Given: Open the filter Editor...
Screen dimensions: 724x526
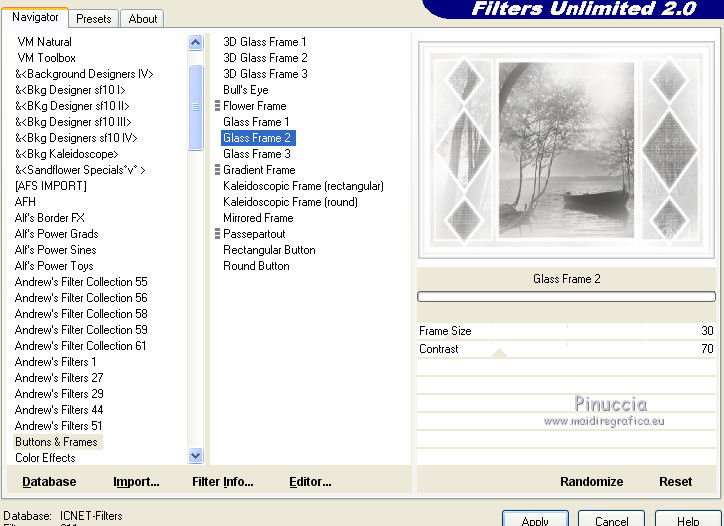Looking at the screenshot, I should [x=310, y=482].
